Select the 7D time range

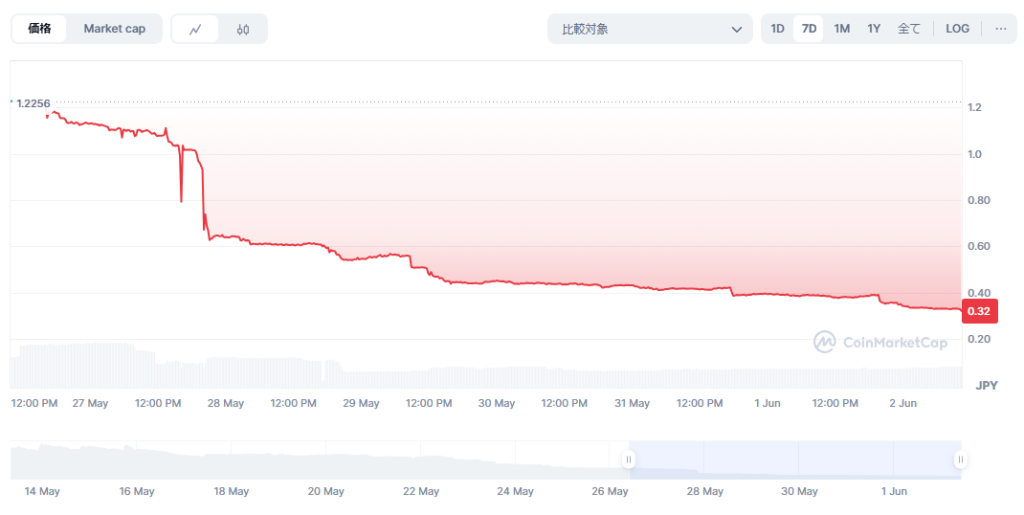pyautogui.click(x=808, y=29)
